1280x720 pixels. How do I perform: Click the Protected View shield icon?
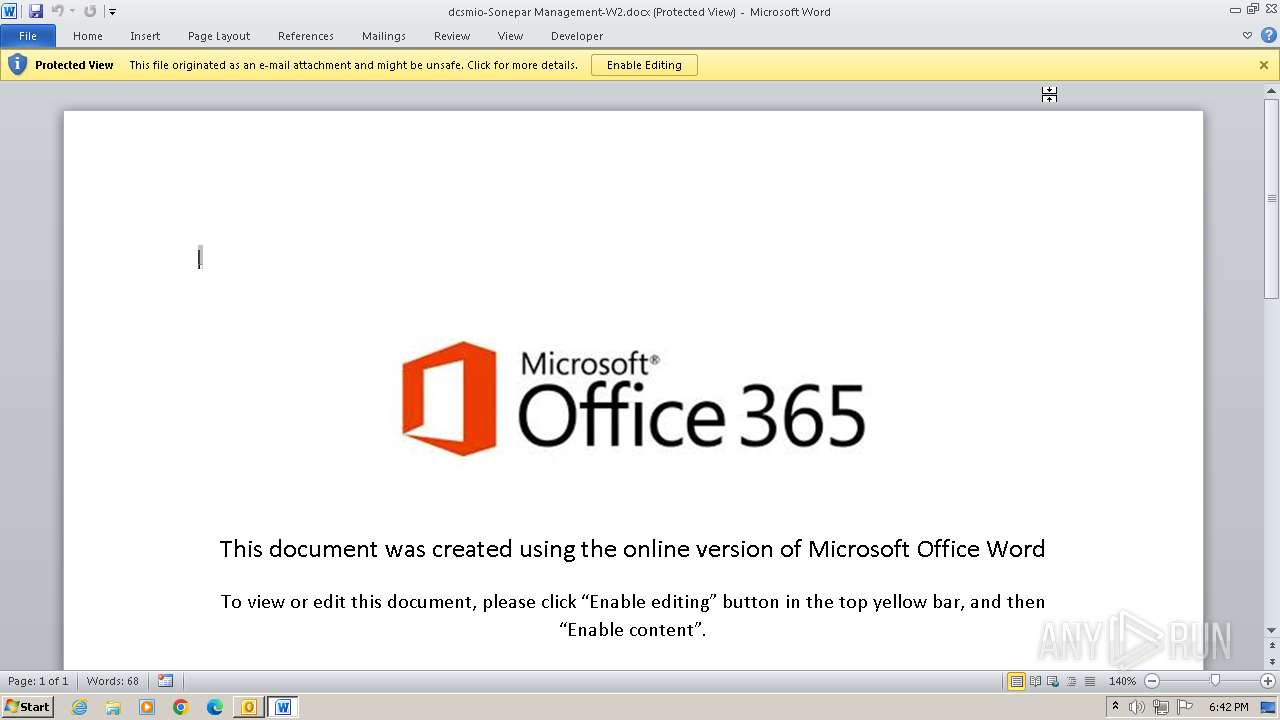coord(17,65)
